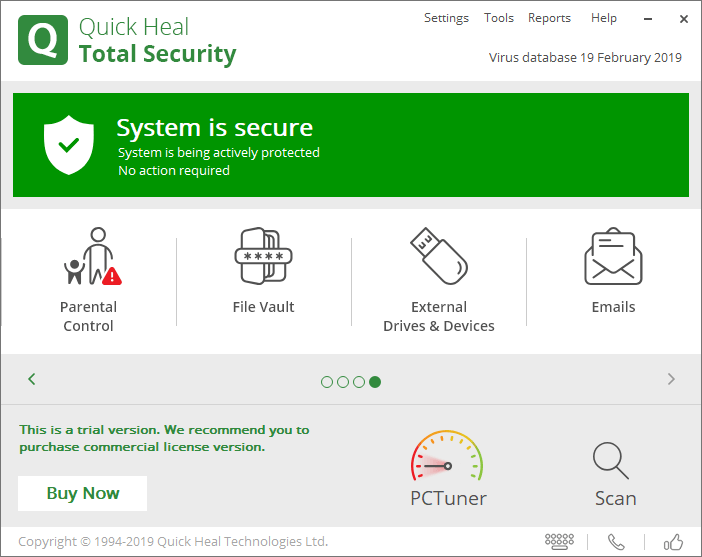Go to previous feature page arrow
The height and width of the screenshot is (557, 702).
(32, 379)
